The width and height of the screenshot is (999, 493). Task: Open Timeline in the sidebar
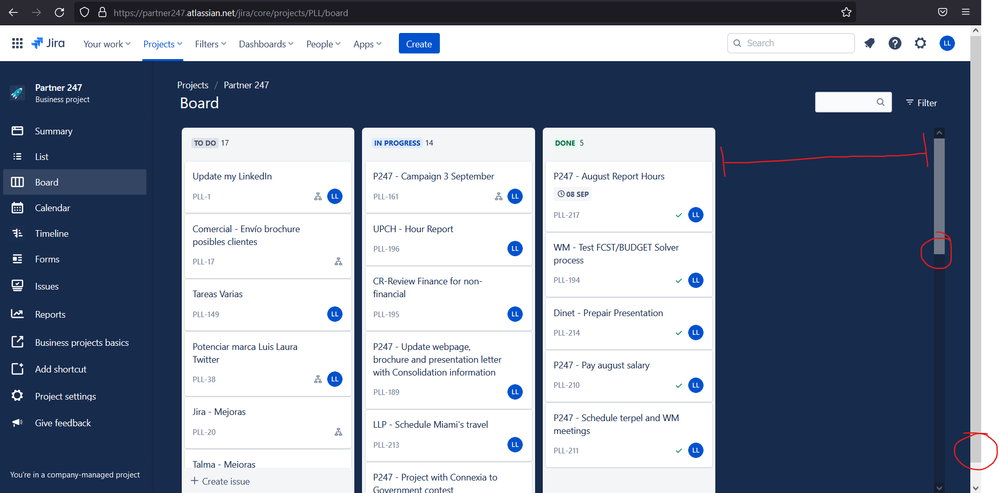[x=75, y=234]
